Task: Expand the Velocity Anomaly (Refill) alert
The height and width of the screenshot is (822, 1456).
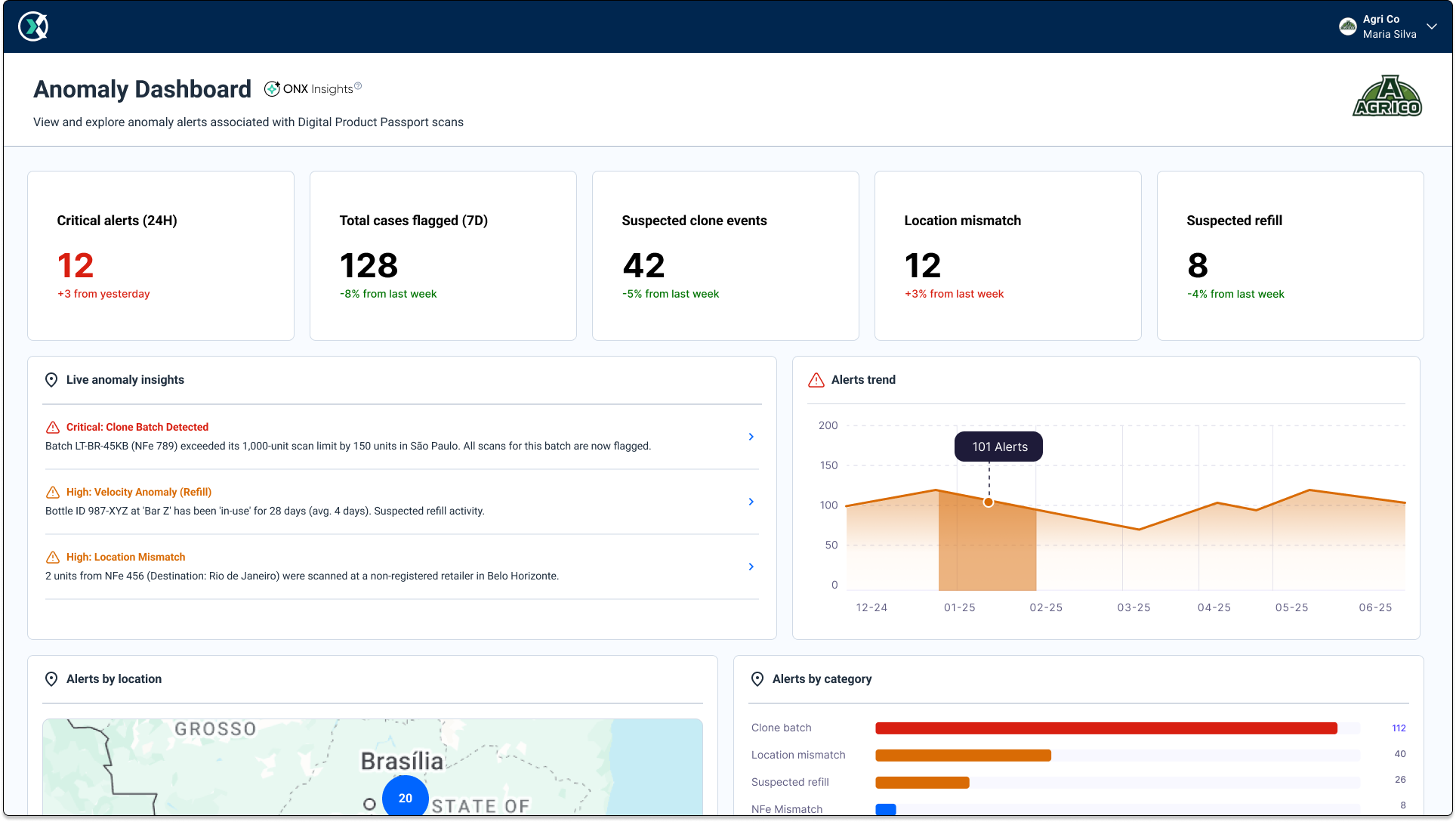Action: click(x=751, y=502)
